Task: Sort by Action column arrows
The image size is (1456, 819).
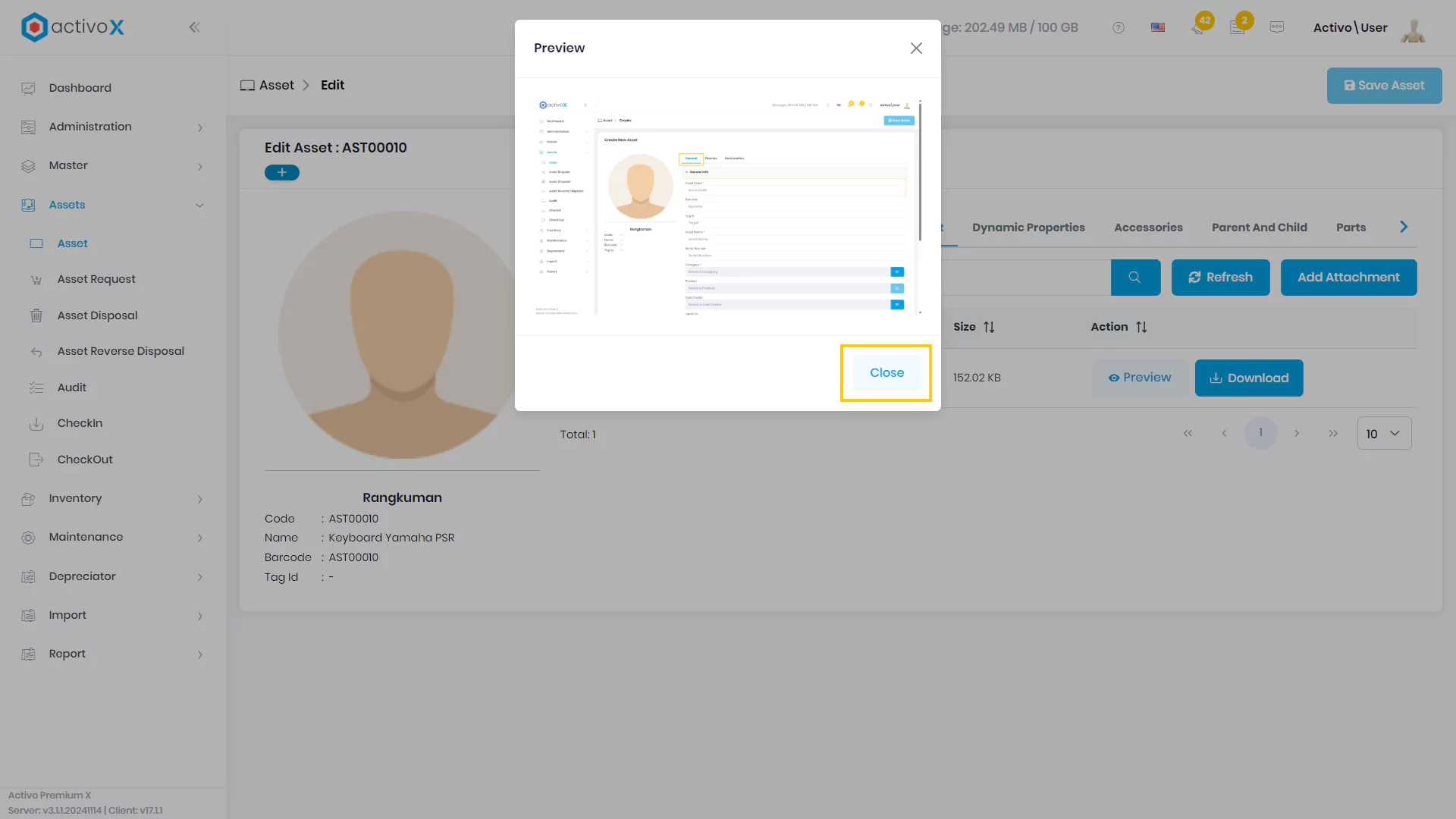Action: (1141, 328)
